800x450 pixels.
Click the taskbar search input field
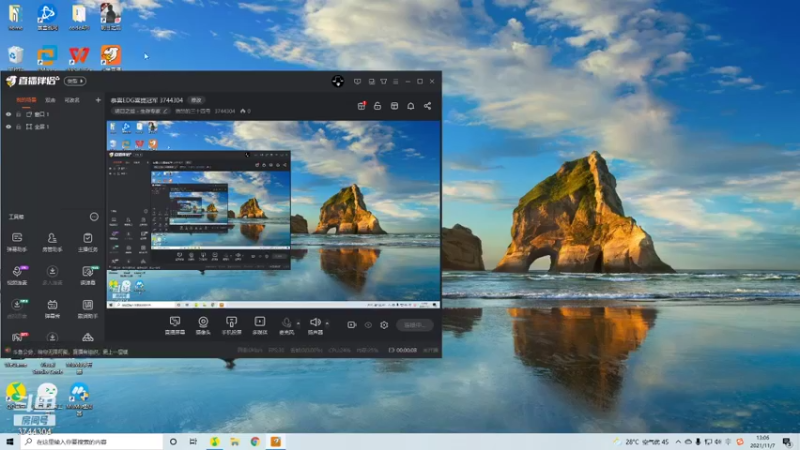tap(92, 441)
